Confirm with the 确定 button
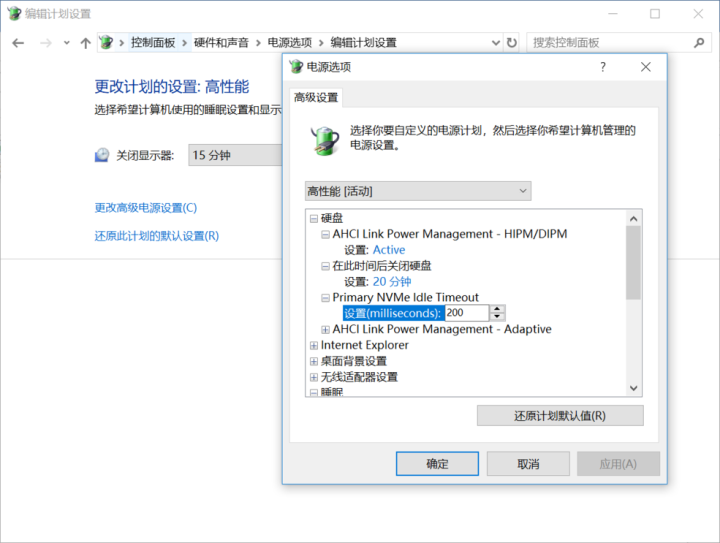Image resolution: width=720 pixels, height=543 pixels. click(437, 464)
